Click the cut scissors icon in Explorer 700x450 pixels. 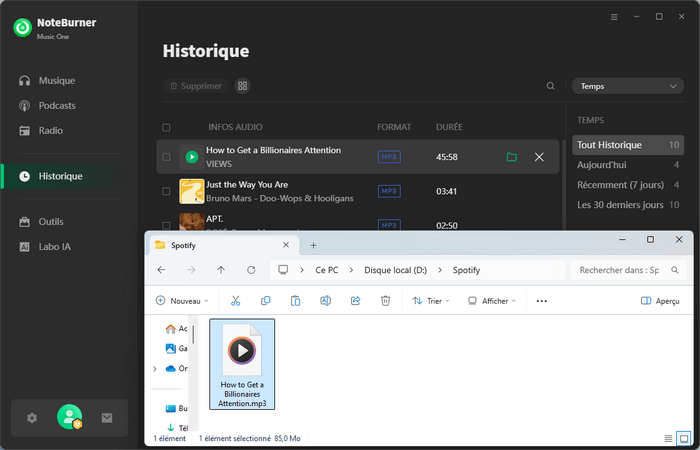pos(235,300)
